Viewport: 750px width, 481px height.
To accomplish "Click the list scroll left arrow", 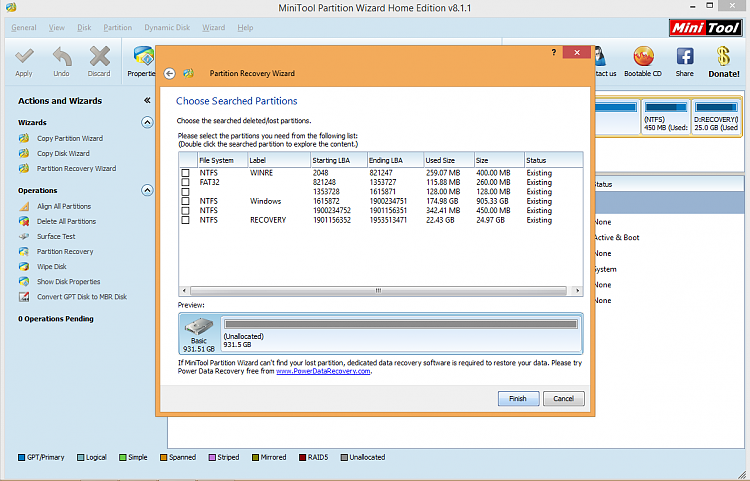I will [x=184, y=291].
